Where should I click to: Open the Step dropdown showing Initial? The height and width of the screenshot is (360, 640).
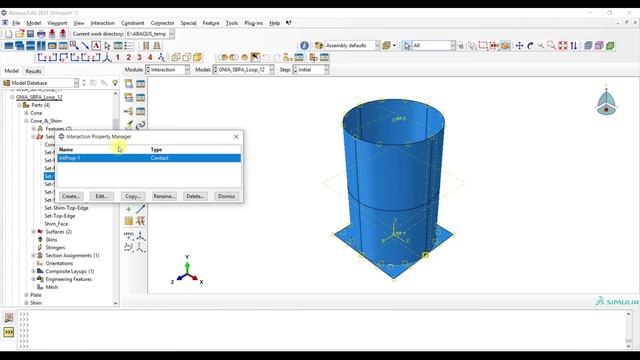click(x=311, y=70)
